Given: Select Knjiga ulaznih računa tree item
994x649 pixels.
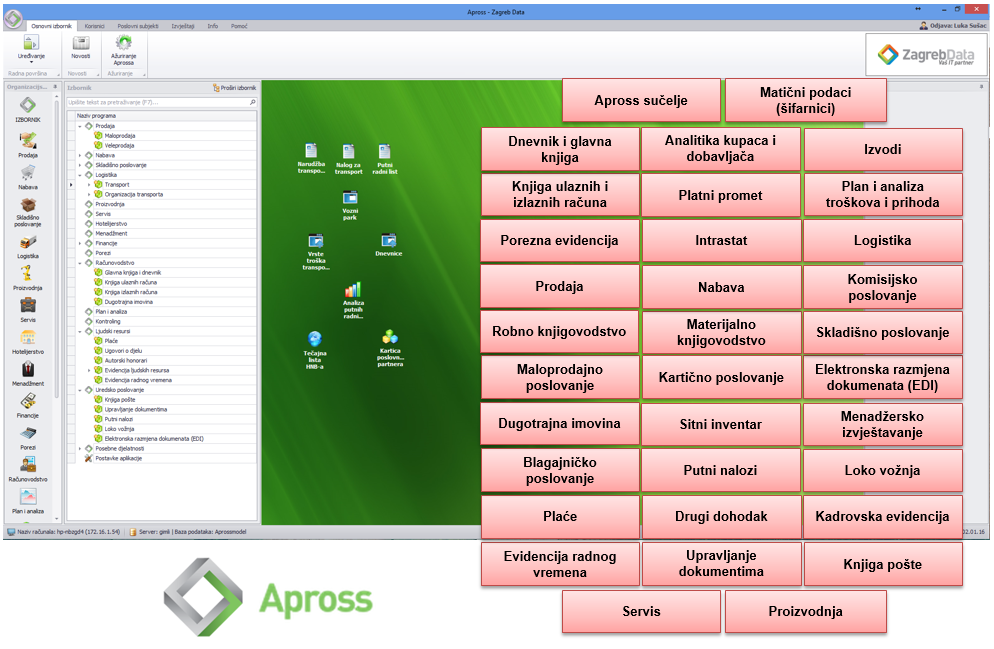Looking at the screenshot, I should [x=131, y=283].
